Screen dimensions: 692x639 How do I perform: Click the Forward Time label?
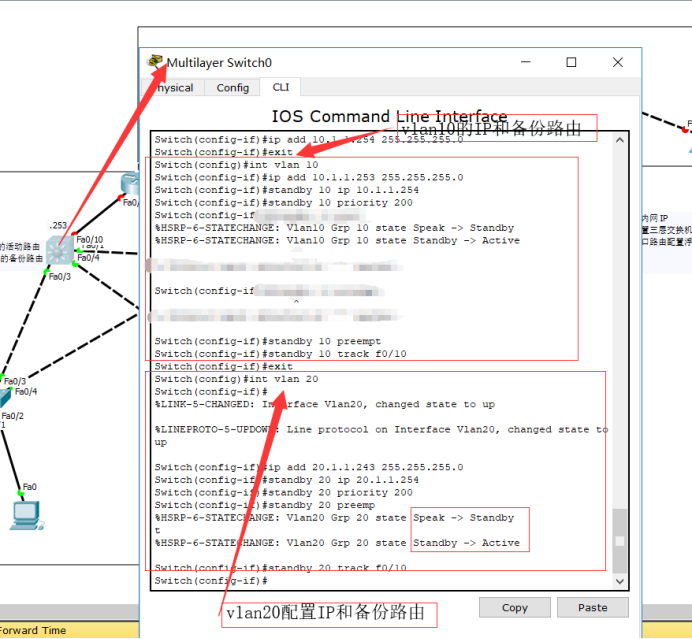(x=33, y=630)
